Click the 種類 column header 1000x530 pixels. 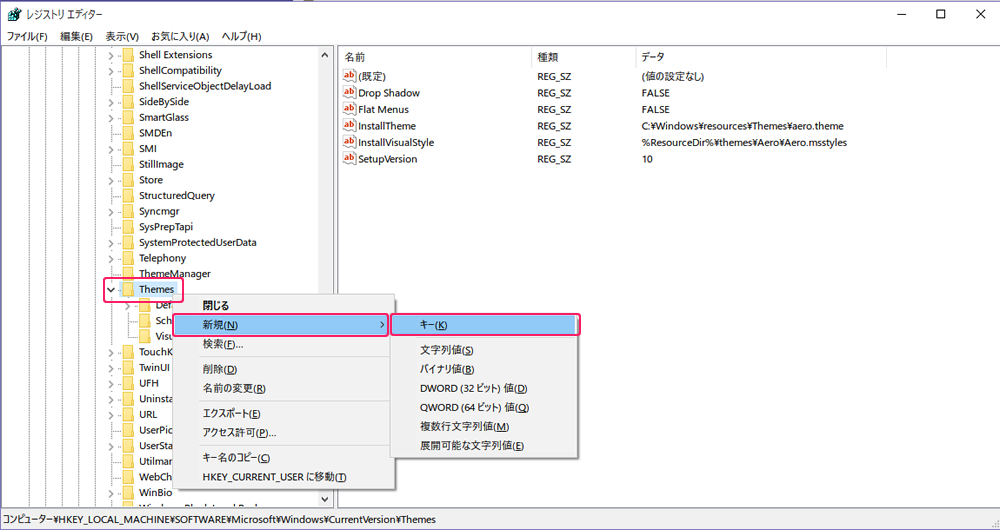584,57
